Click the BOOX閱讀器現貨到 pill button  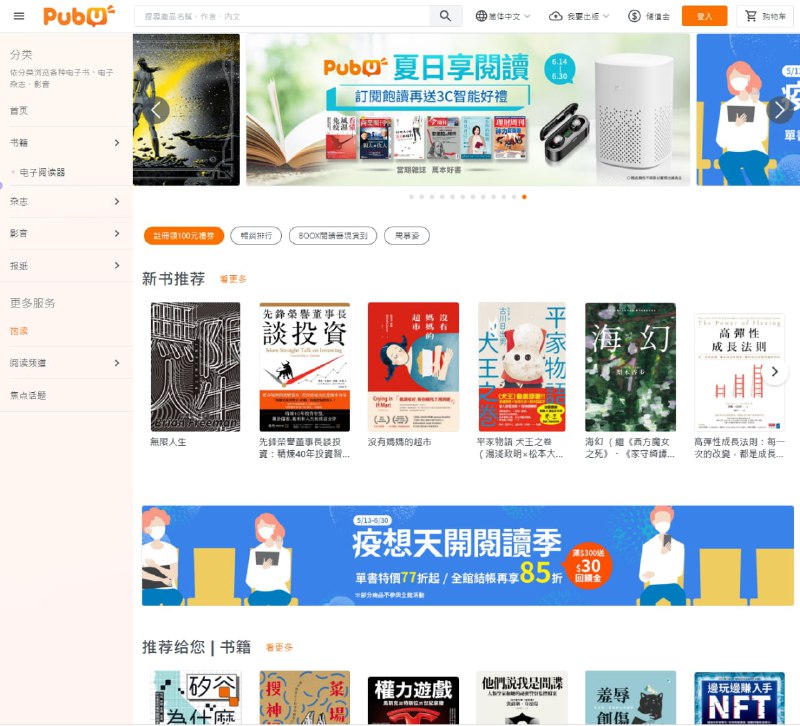[x=333, y=236]
